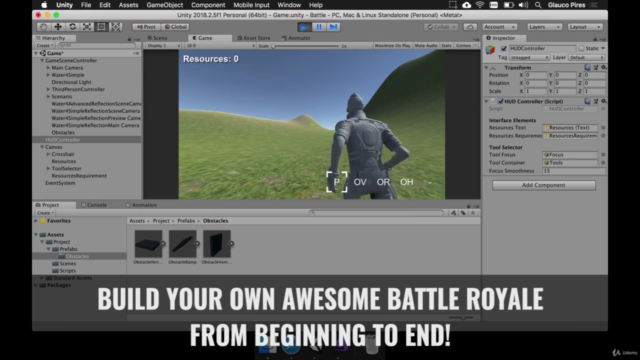Switch to the Animator tab
Image resolution: width=640 pixels, height=360 pixels.
point(296,38)
